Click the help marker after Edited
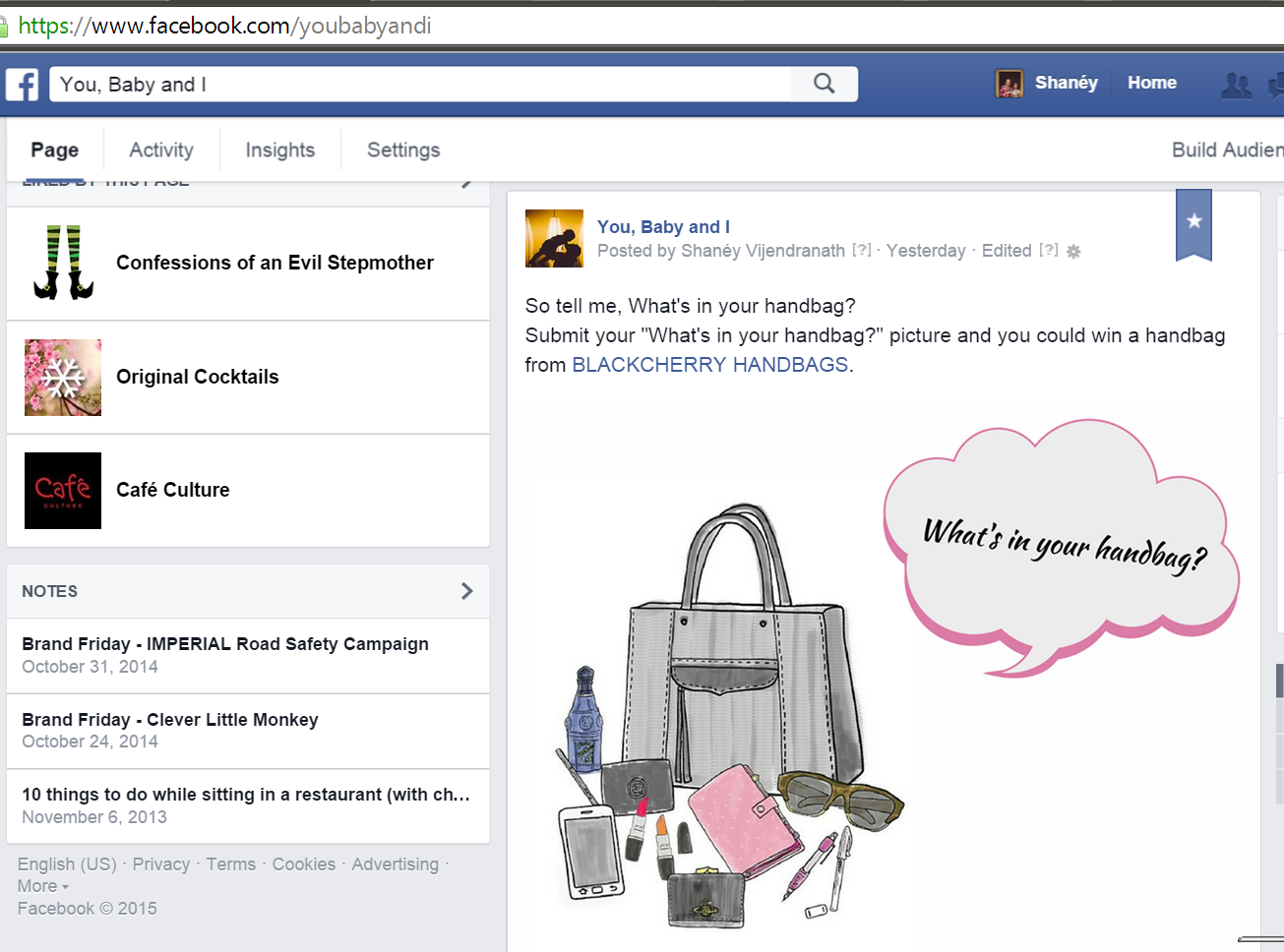1284x952 pixels. click(1049, 250)
